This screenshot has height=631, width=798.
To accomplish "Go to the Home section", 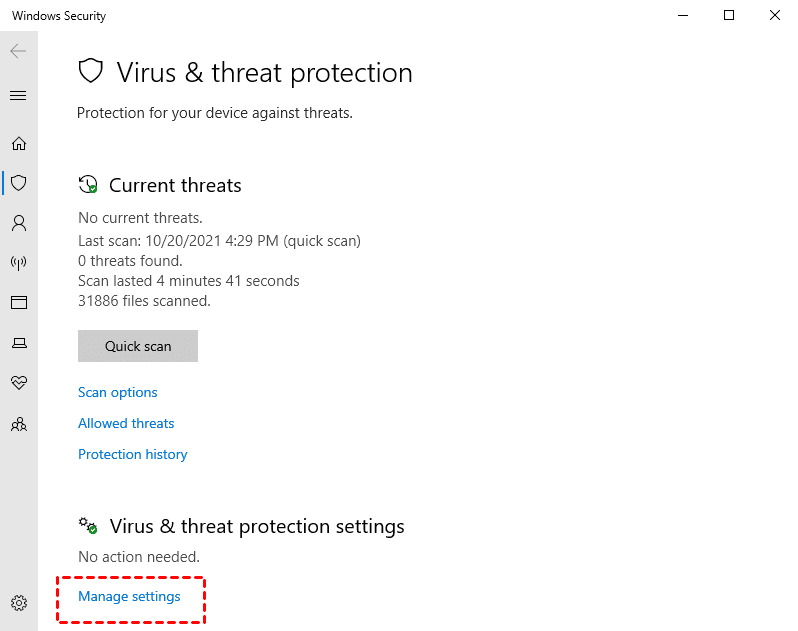I will [x=18, y=144].
